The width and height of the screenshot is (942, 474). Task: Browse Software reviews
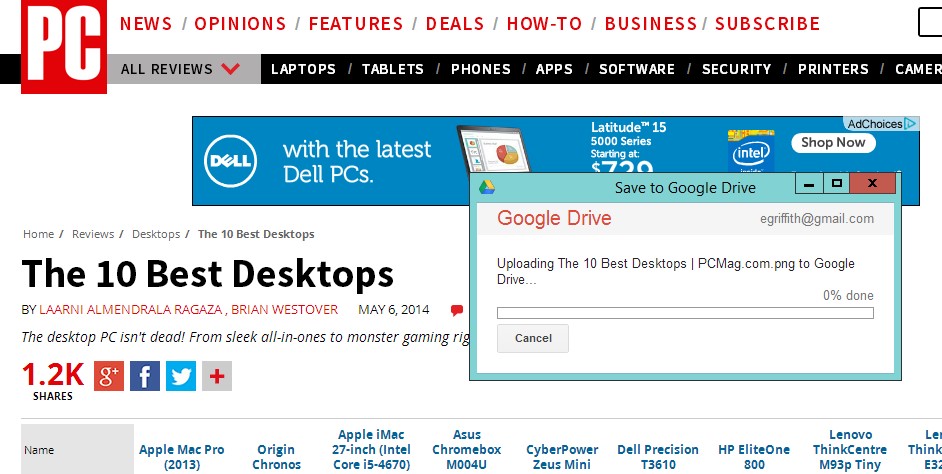tap(637, 69)
